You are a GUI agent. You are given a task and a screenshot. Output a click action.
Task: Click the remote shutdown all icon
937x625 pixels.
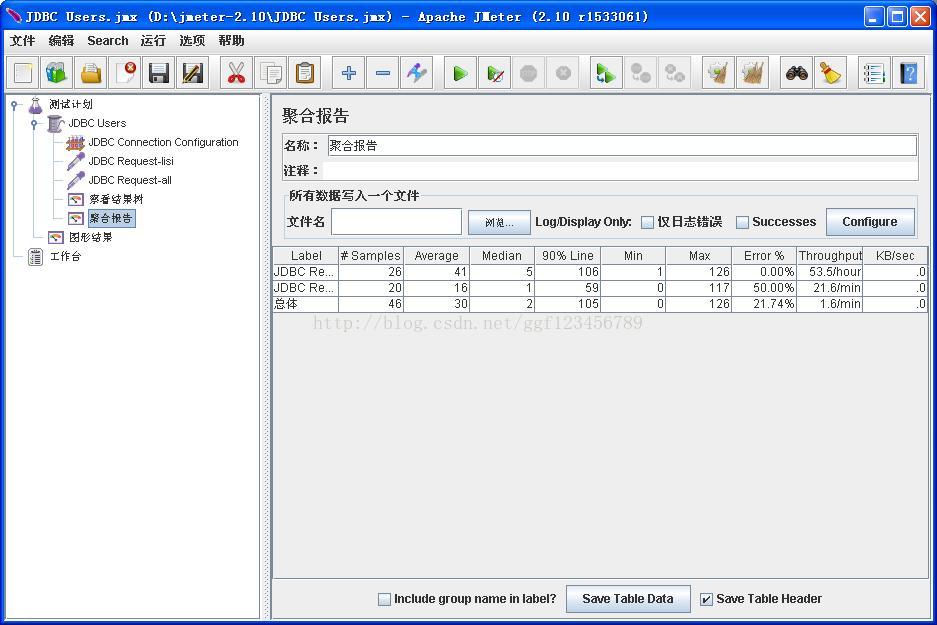click(675, 73)
